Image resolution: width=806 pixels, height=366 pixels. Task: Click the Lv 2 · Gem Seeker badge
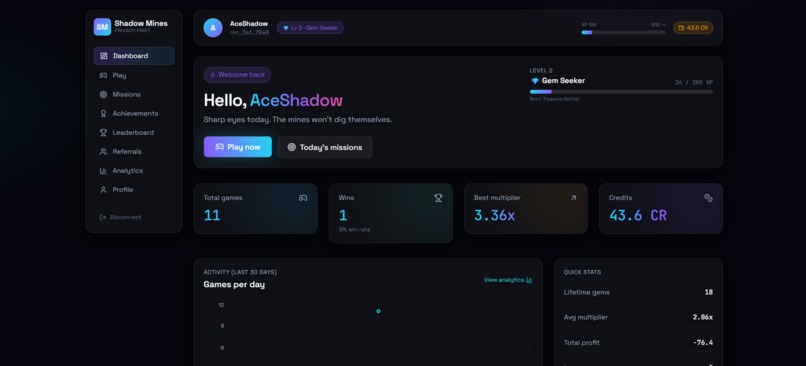pos(310,28)
